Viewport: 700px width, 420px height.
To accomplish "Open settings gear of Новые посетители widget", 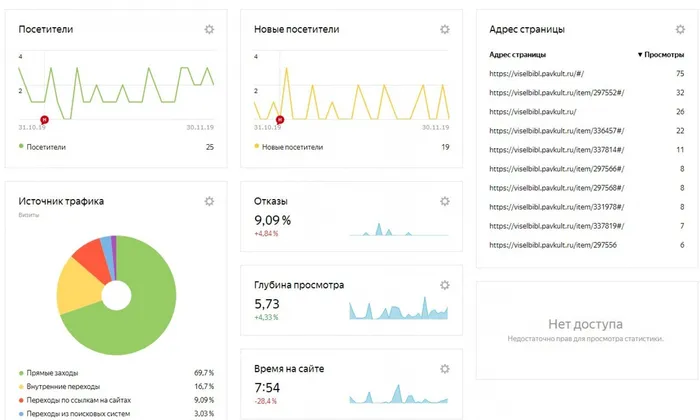I will coord(445,29).
